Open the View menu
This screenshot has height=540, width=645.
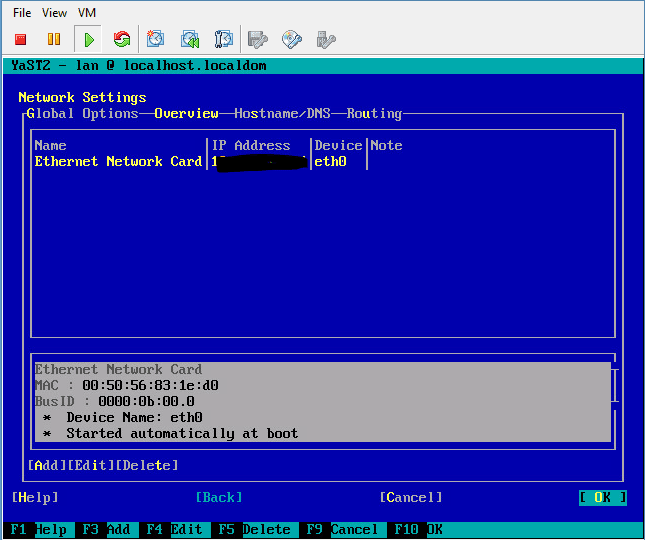click(x=54, y=13)
